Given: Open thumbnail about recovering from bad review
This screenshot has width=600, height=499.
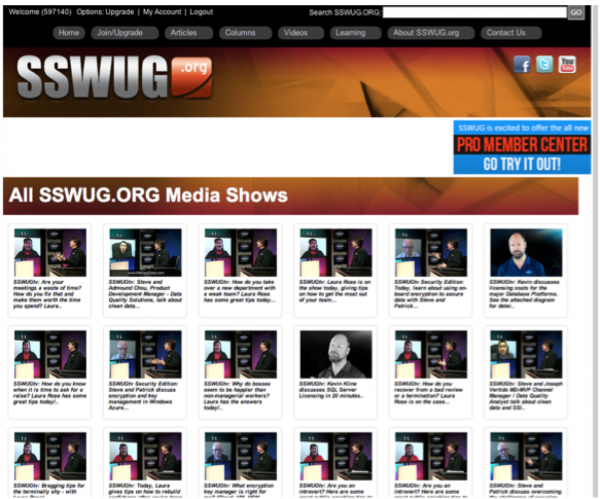Looking at the screenshot, I should [431, 354].
